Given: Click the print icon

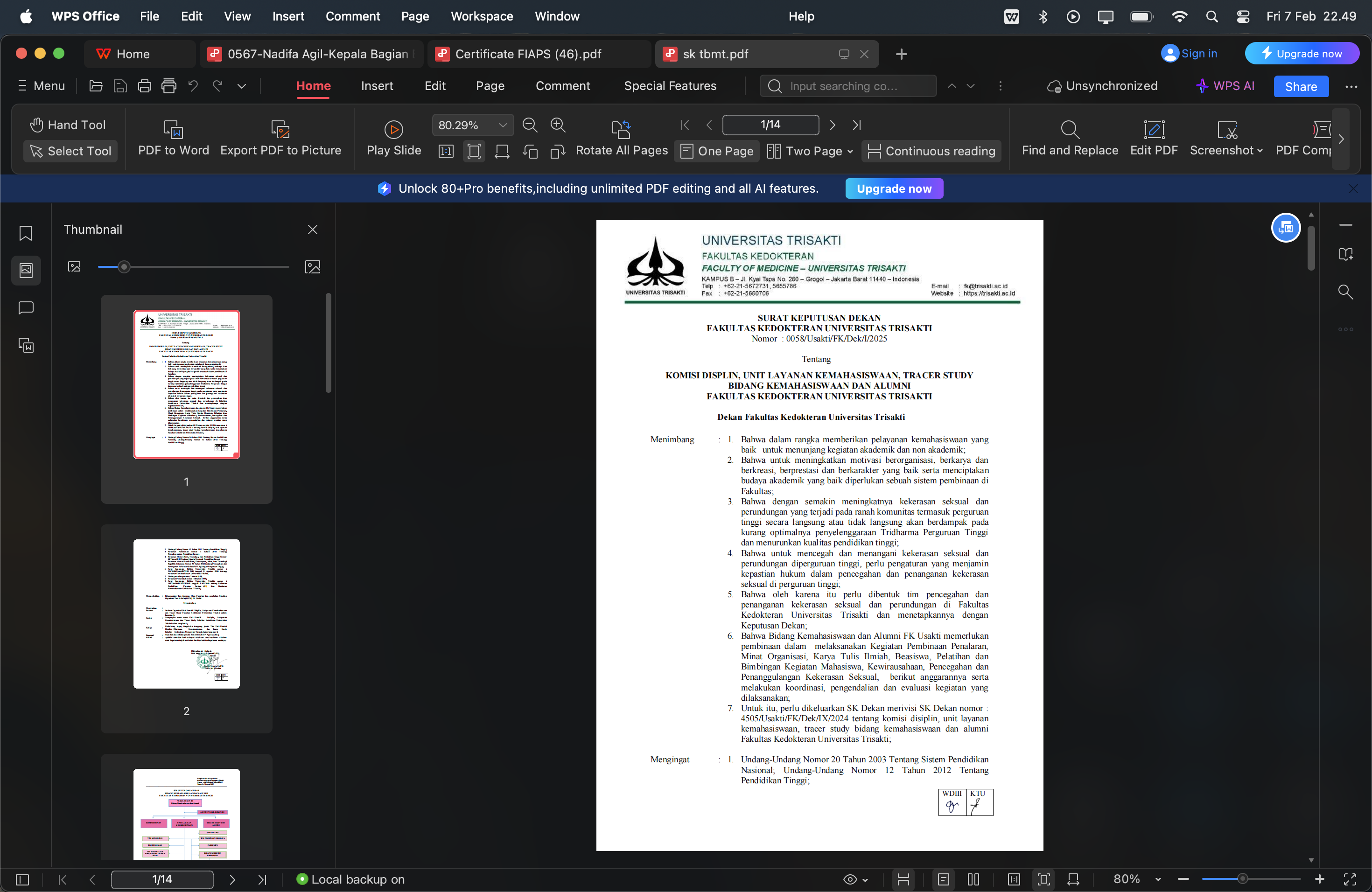Looking at the screenshot, I should [145, 86].
